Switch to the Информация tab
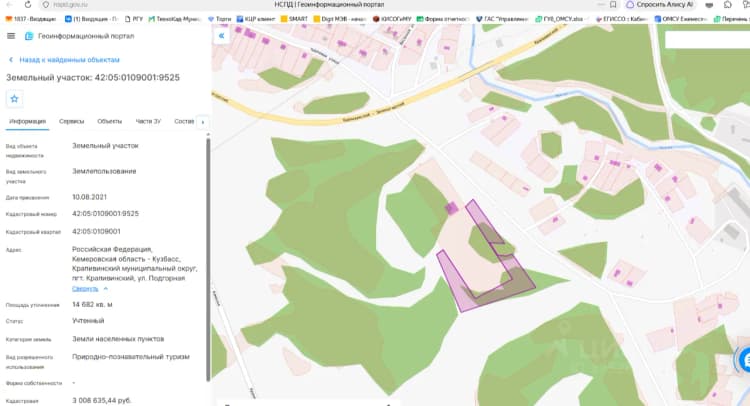The image size is (750, 406). pyautogui.click(x=28, y=121)
